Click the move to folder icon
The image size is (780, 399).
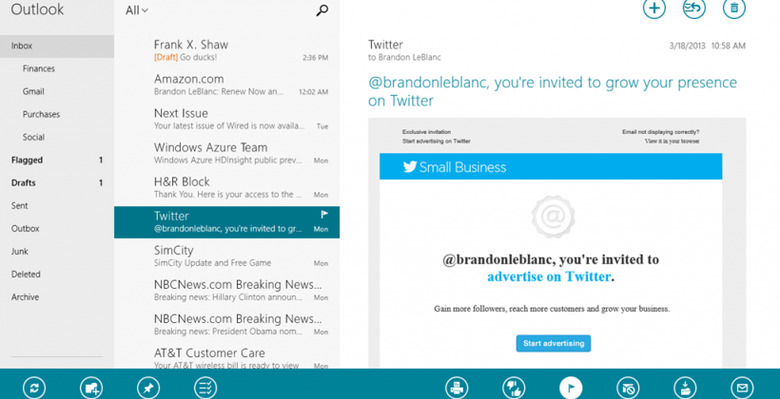coord(685,388)
